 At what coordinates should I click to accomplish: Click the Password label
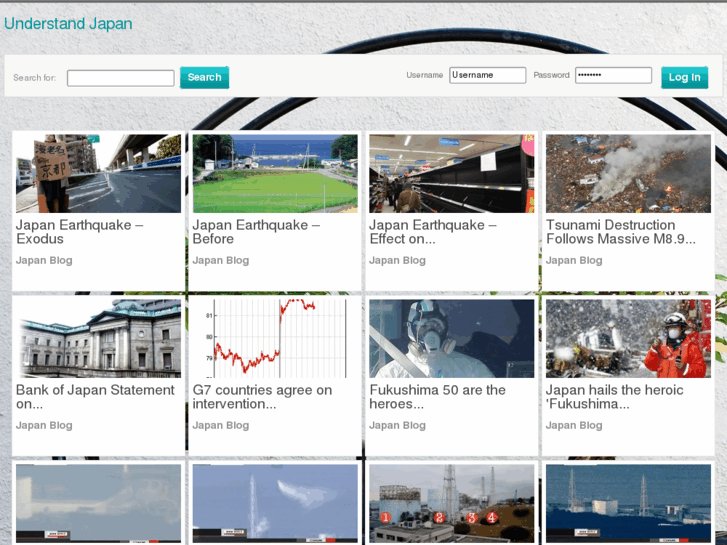click(551, 75)
